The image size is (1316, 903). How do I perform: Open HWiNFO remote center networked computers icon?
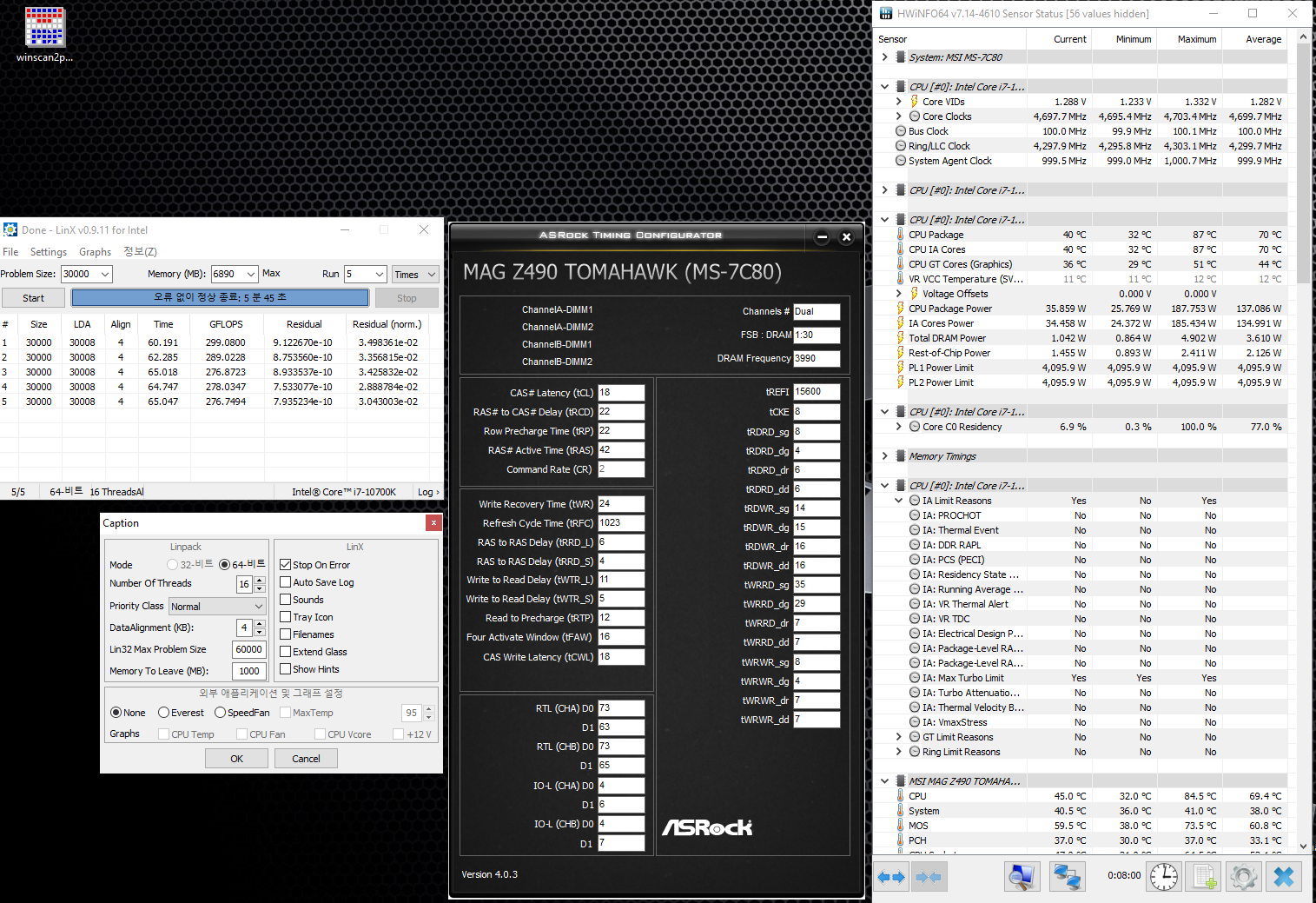coord(1067,876)
